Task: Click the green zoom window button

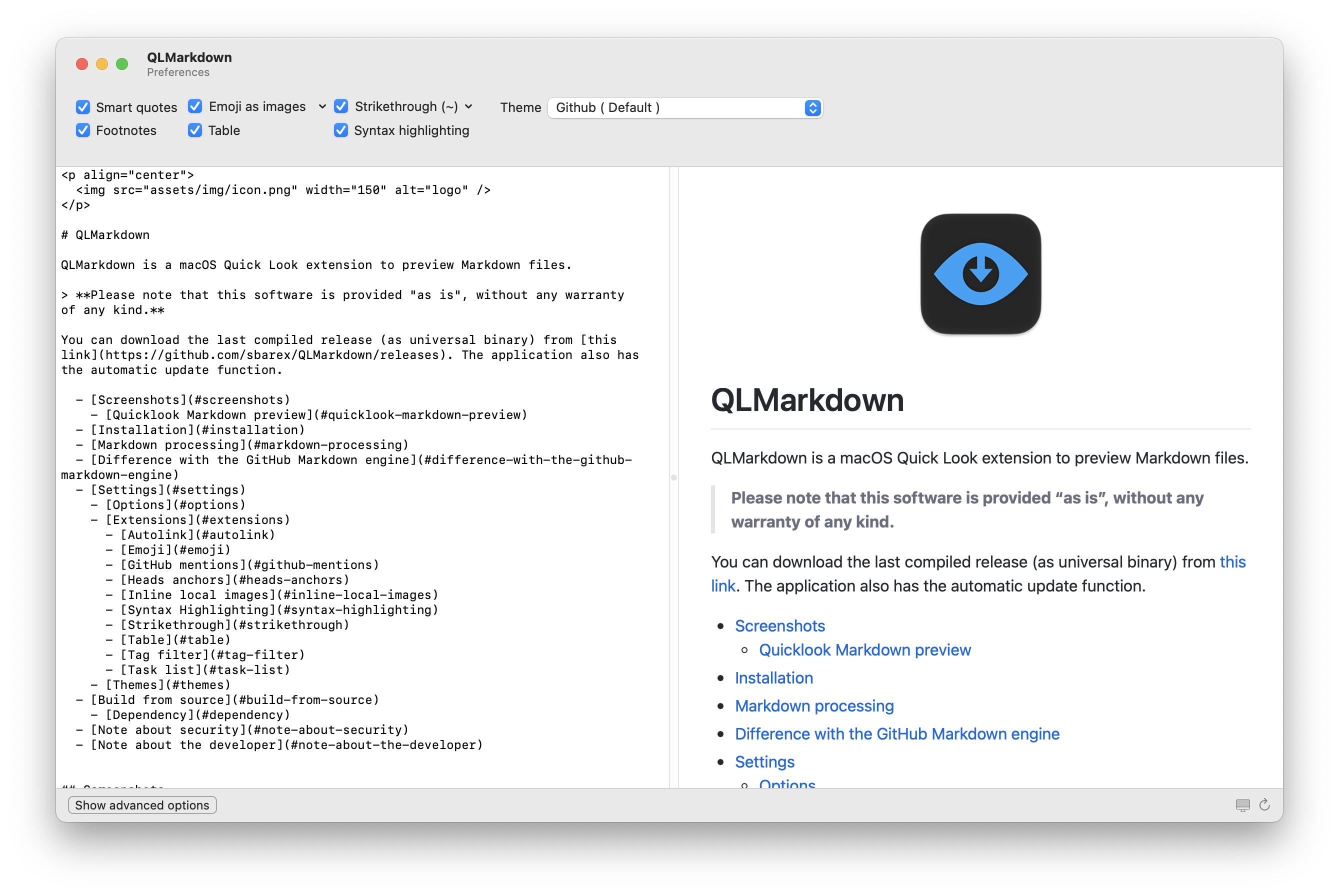Action: pos(121,64)
